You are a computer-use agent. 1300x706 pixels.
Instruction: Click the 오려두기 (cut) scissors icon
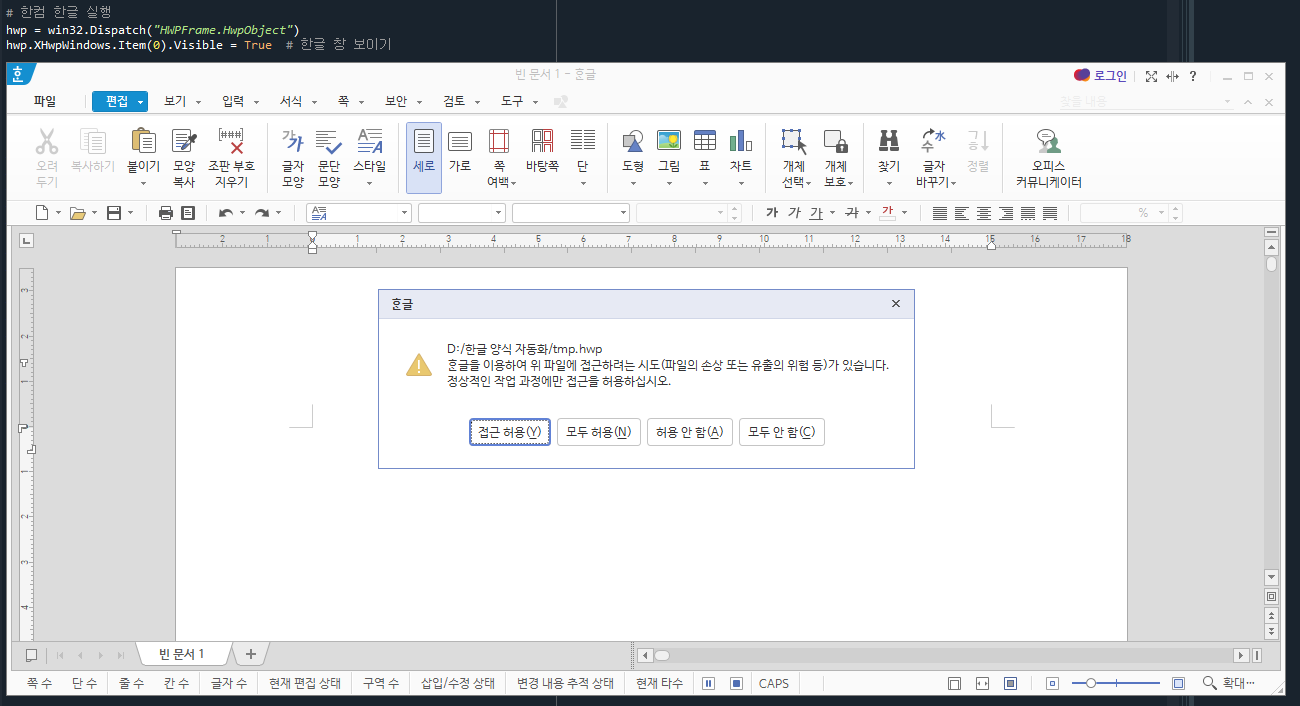(x=47, y=141)
